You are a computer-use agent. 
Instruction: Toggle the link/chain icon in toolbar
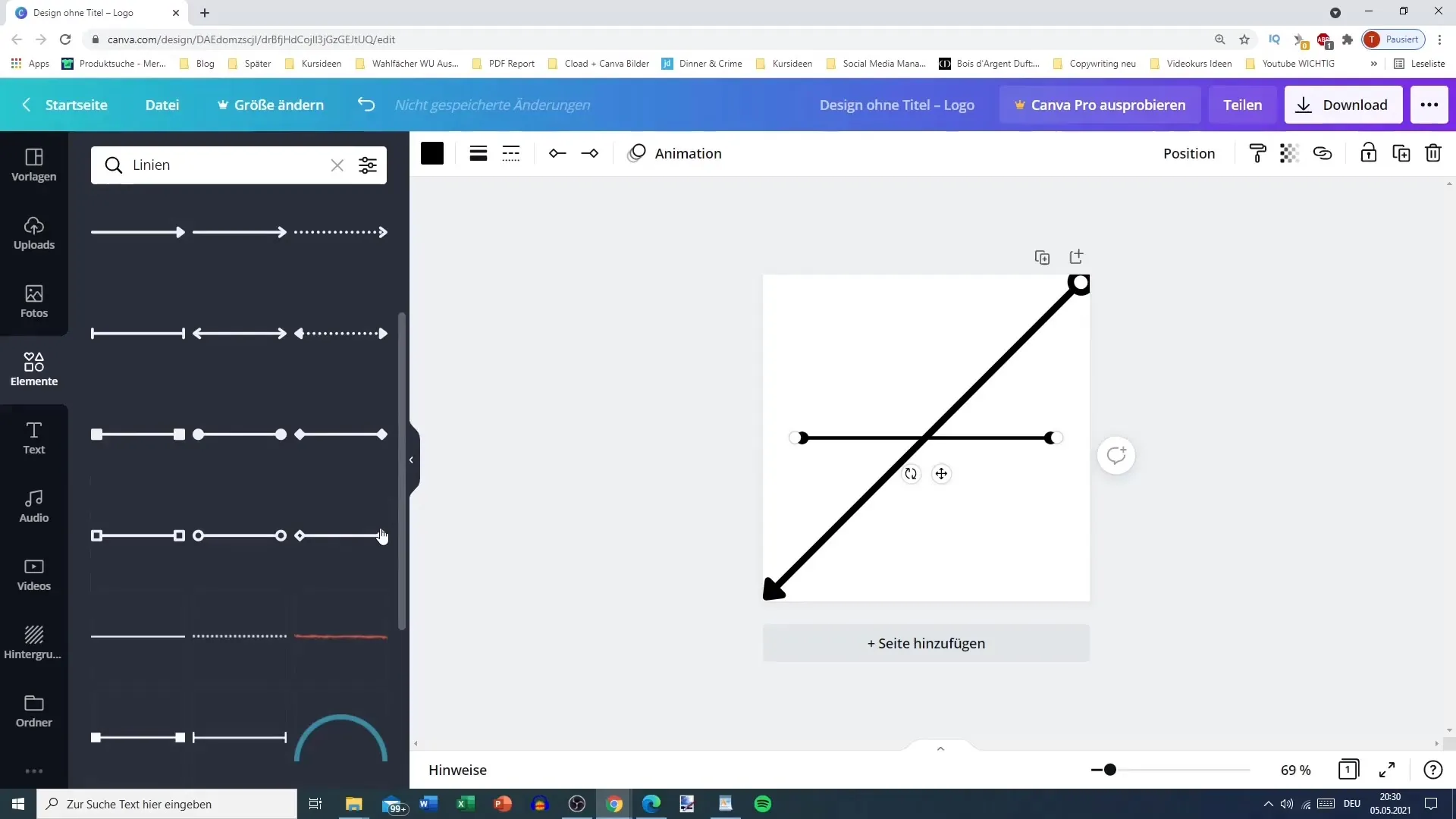[1322, 153]
